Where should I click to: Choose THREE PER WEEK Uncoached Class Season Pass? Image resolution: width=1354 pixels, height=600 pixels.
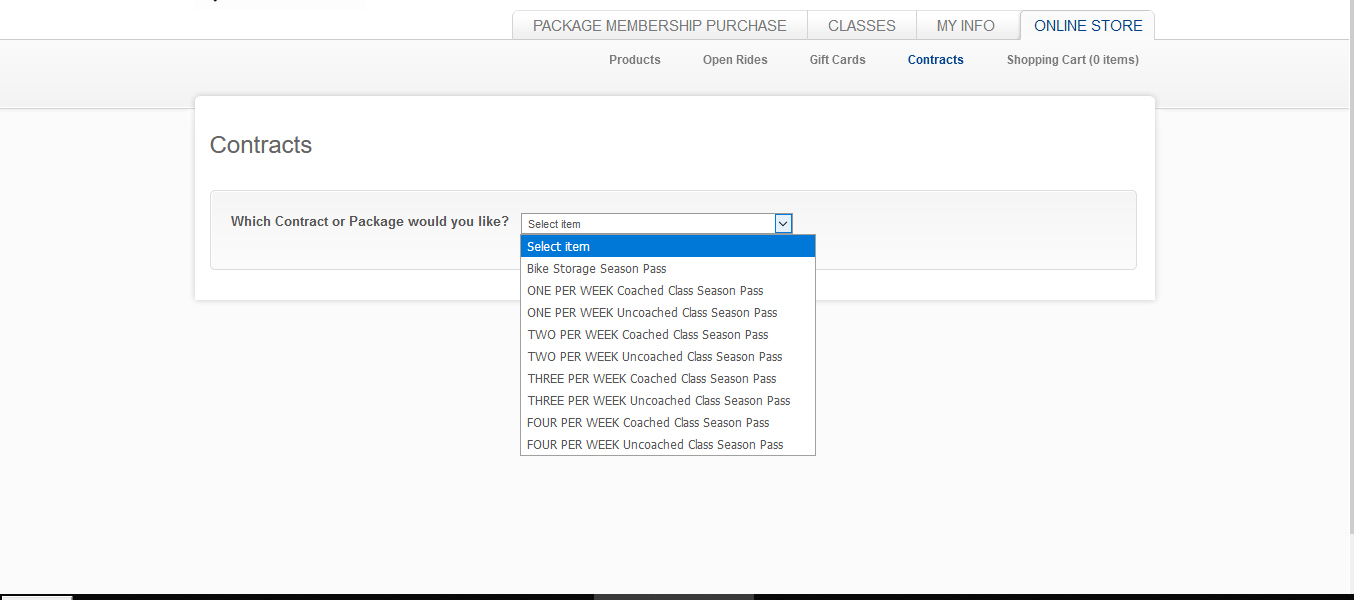(x=667, y=401)
